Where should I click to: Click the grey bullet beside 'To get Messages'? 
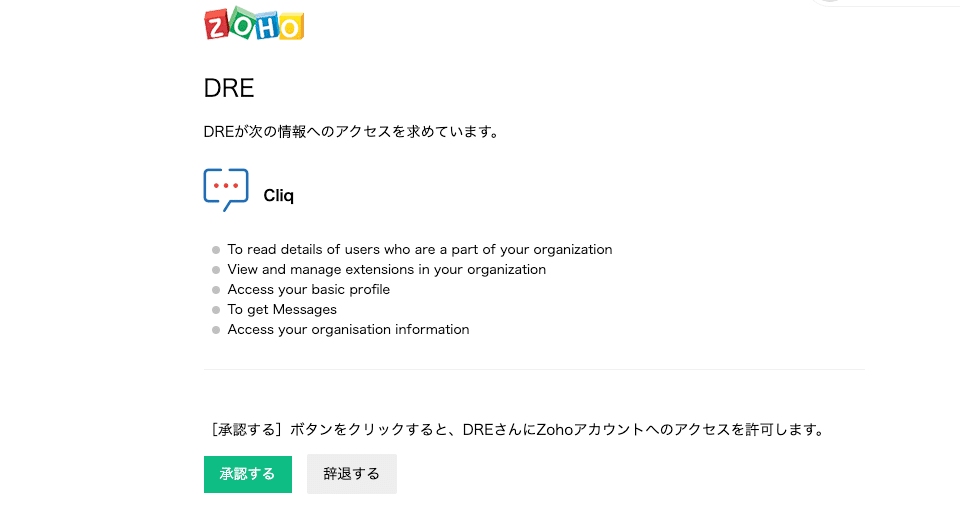pos(216,310)
